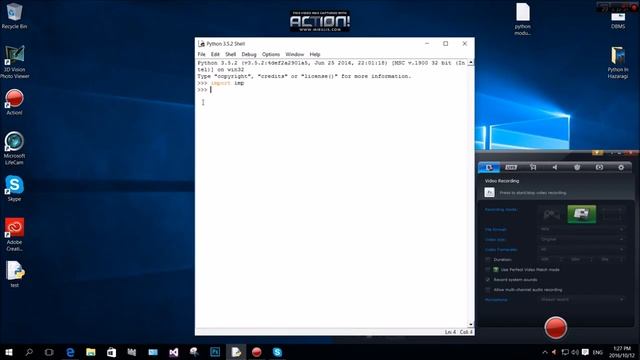This screenshot has height=360, width=640.
Task: Open the Action Center notification icon
Action: (585, 352)
